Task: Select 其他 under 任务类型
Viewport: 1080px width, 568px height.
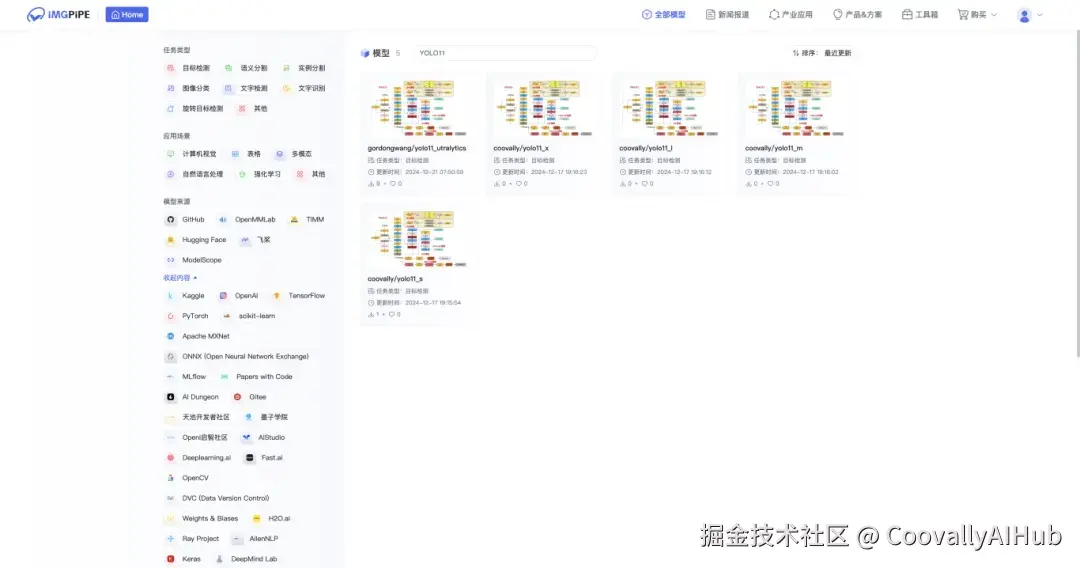Action: (x=253, y=109)
